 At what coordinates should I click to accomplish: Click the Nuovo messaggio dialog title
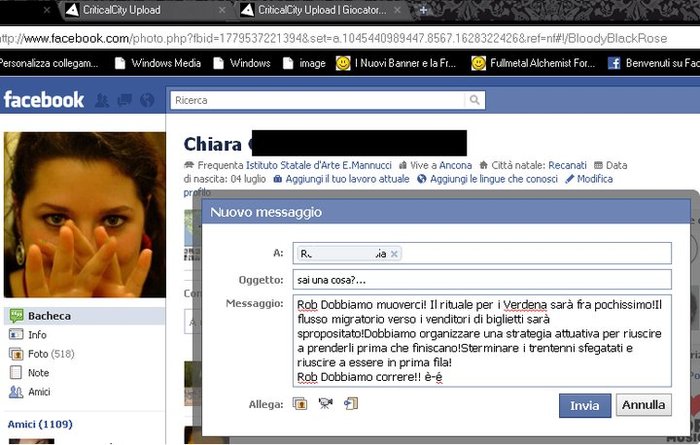[266, 212]
